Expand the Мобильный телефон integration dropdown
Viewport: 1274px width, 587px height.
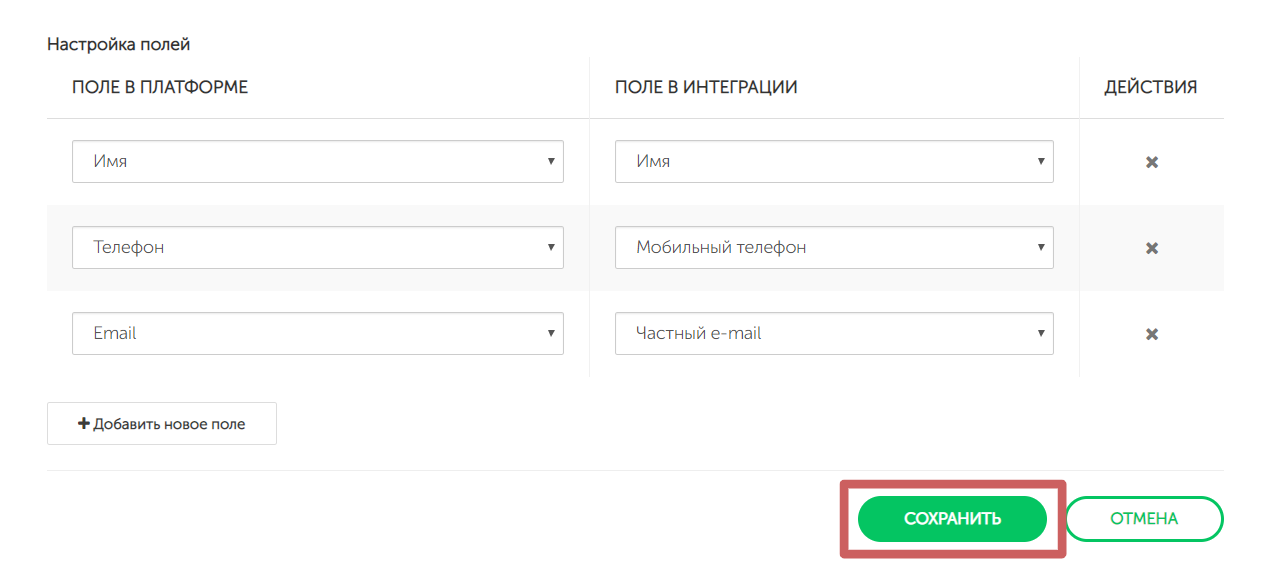[833, 247]
